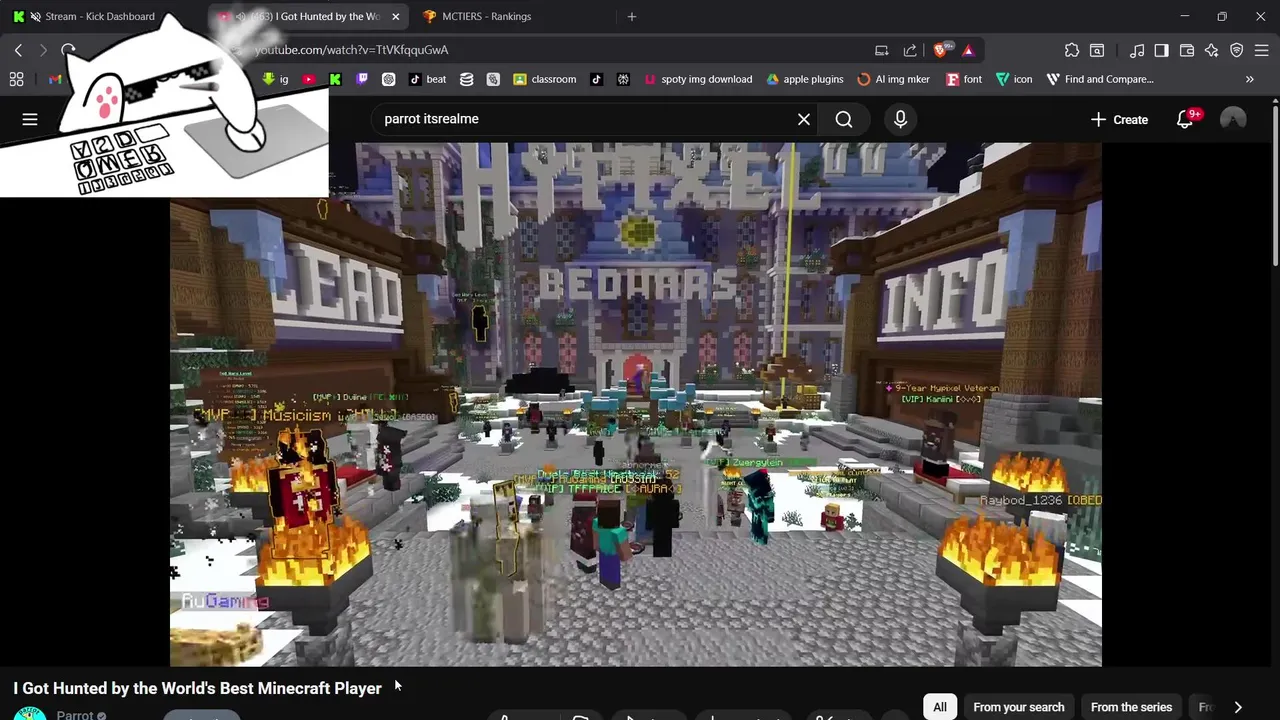Open the 'AI img mker' bookmark
The image size is (1280, 720).
pyautogui.click(x=894, y=79)
